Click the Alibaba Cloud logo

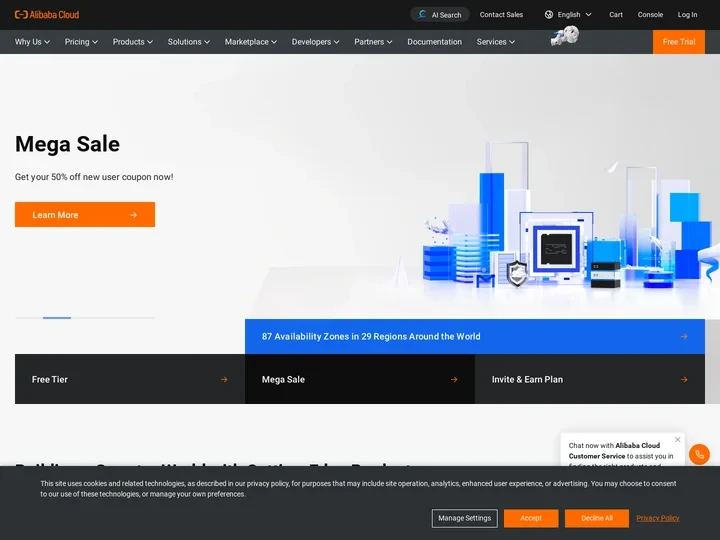click(47, 15)
